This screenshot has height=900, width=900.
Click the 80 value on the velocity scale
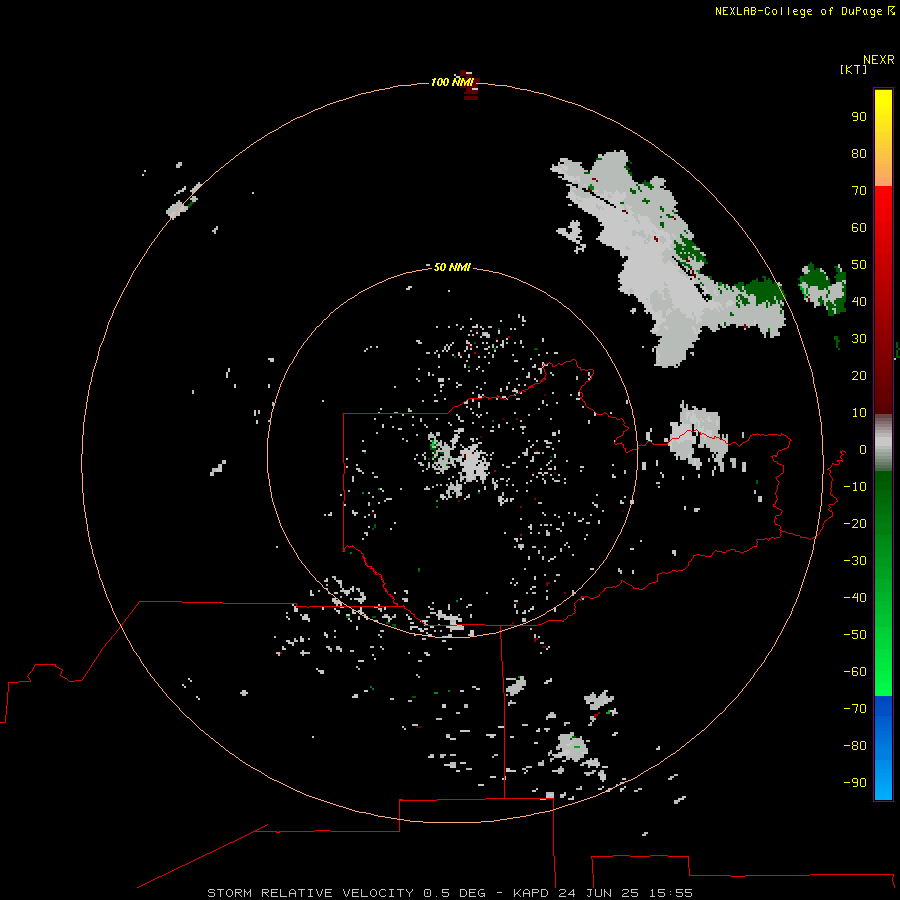pyautogui.click(x=859, y=154)
